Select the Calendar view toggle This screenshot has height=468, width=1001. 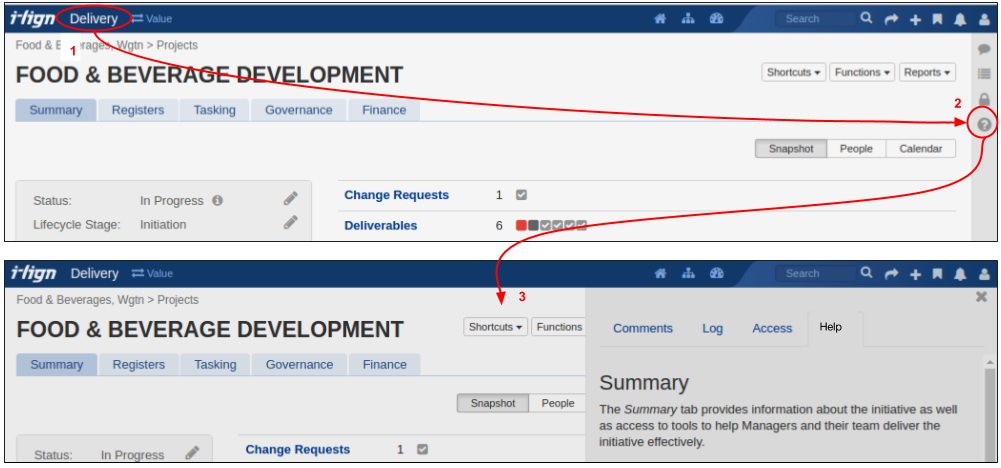coord(920,148)
